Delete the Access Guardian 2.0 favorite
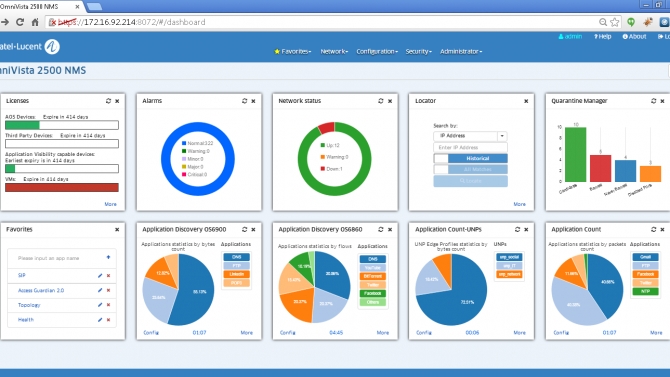670x377 pixels. tap(109, 290)
